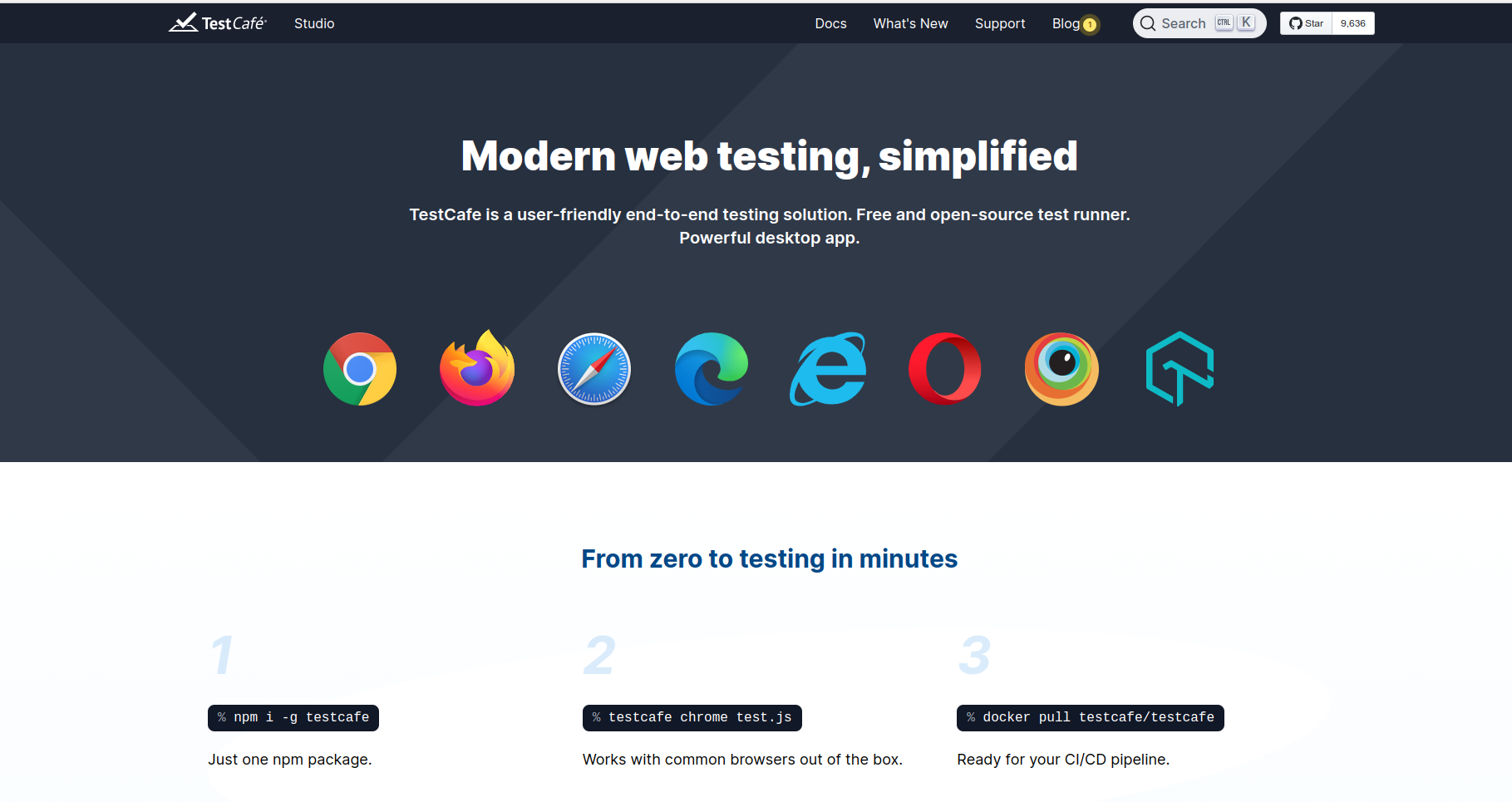Select the Internet Explorer icon
Screen dimensions: 1512x802
(828, 369)
